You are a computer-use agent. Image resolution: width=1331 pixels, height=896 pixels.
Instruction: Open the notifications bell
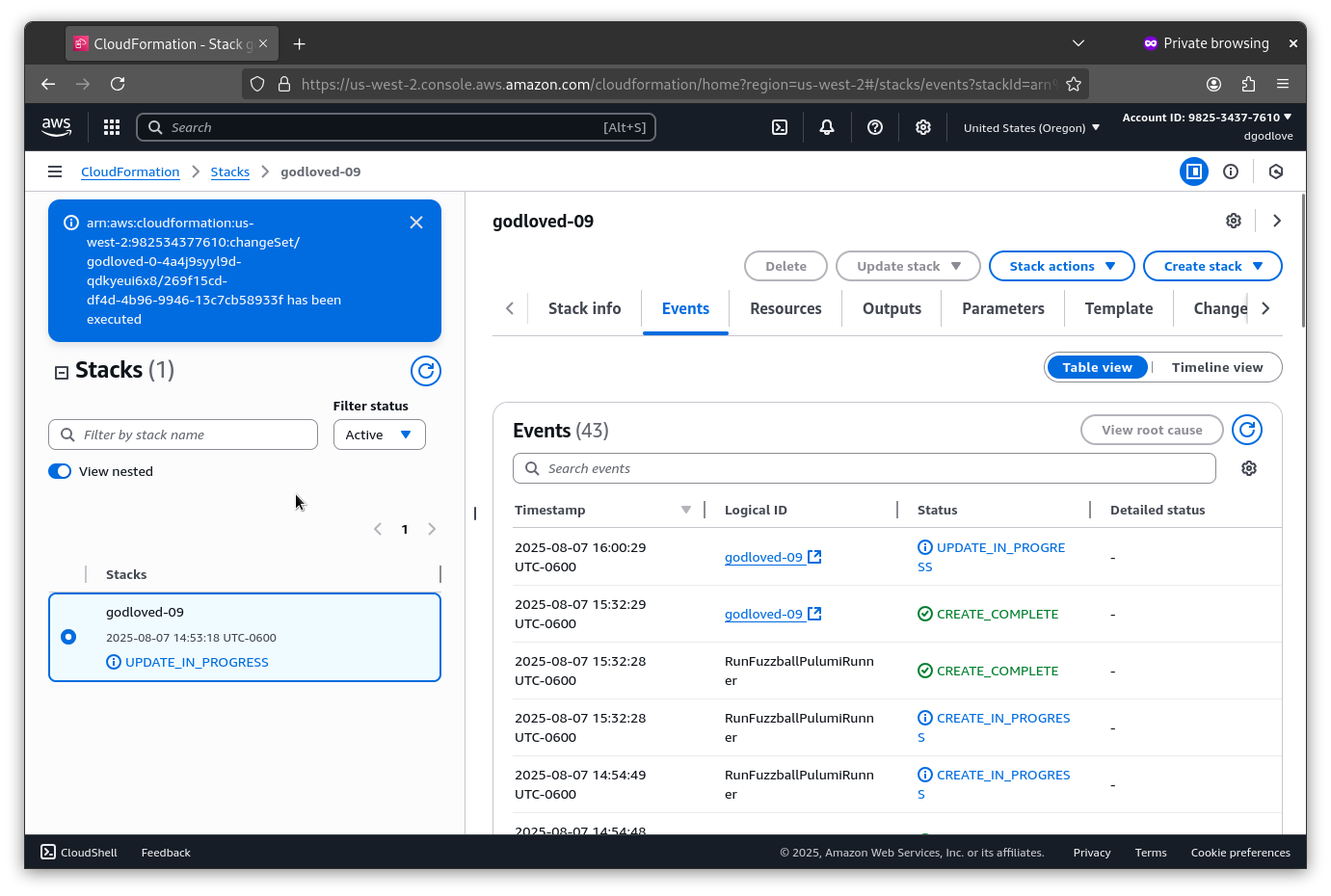(x=827, y=127)
